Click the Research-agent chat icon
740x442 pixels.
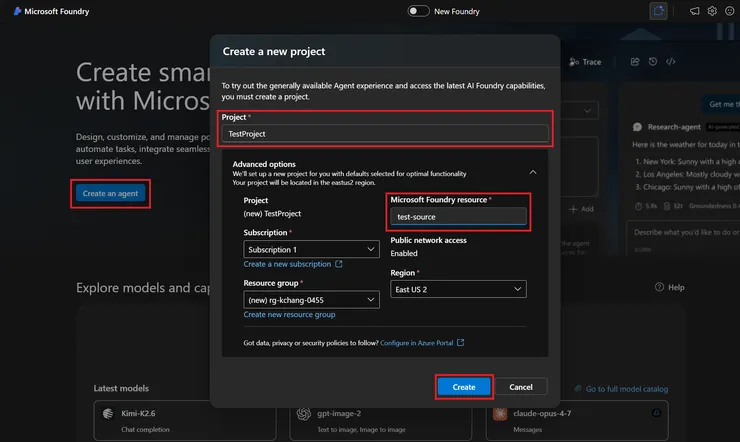637,127
